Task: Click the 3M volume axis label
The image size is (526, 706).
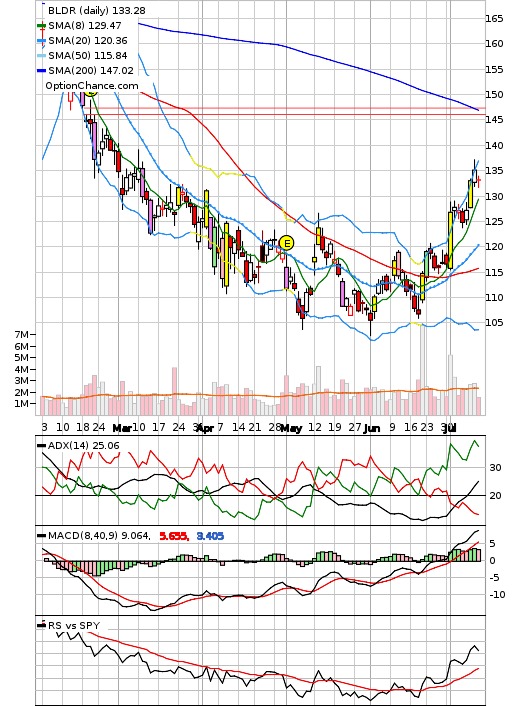Action: pyautogui.click(x=22, y=380)
